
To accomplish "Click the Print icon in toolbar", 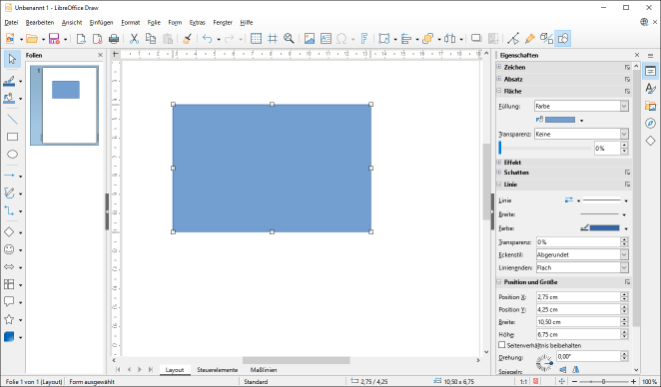I will tap(114, 39).
